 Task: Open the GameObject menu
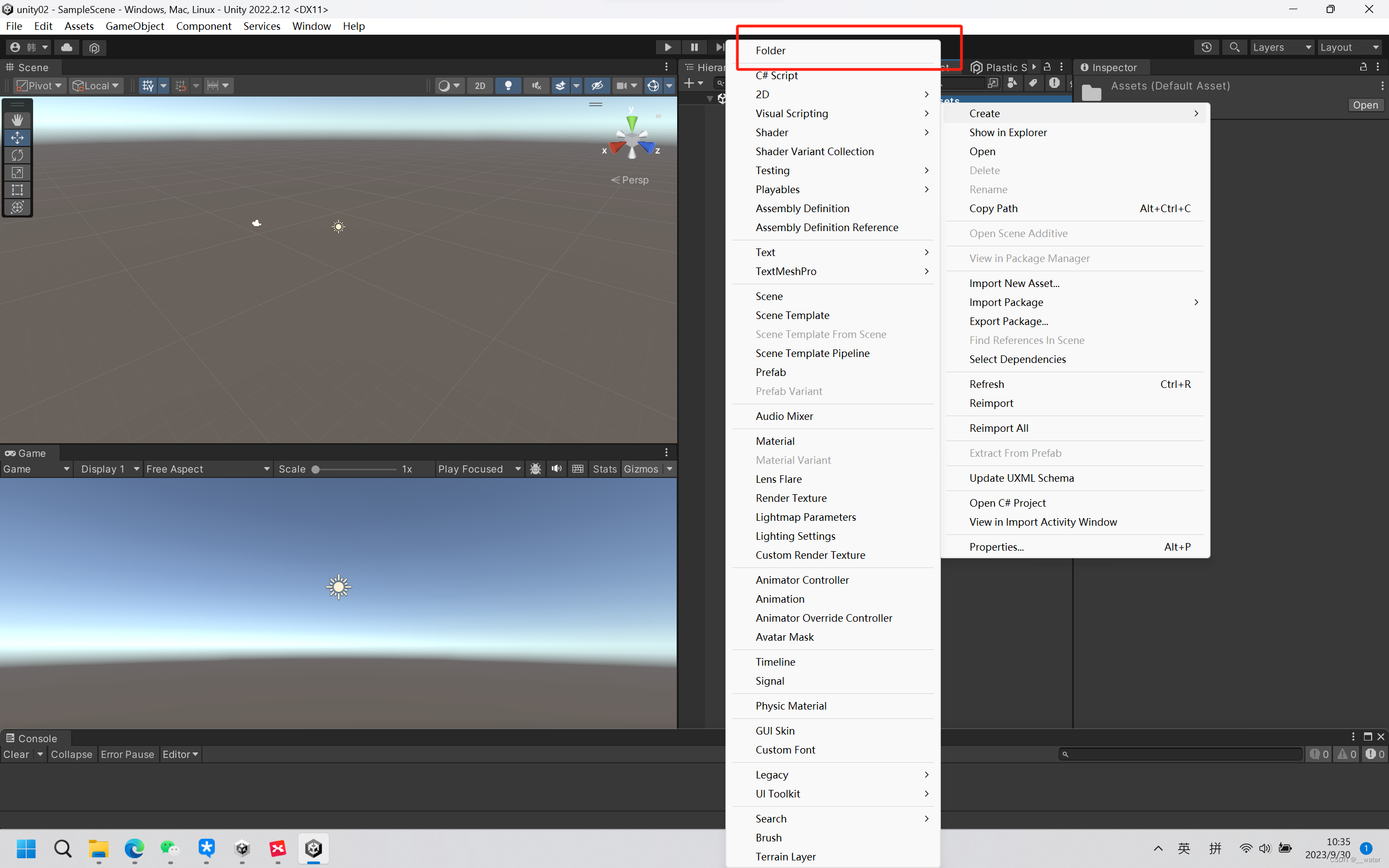click(135, 26)
